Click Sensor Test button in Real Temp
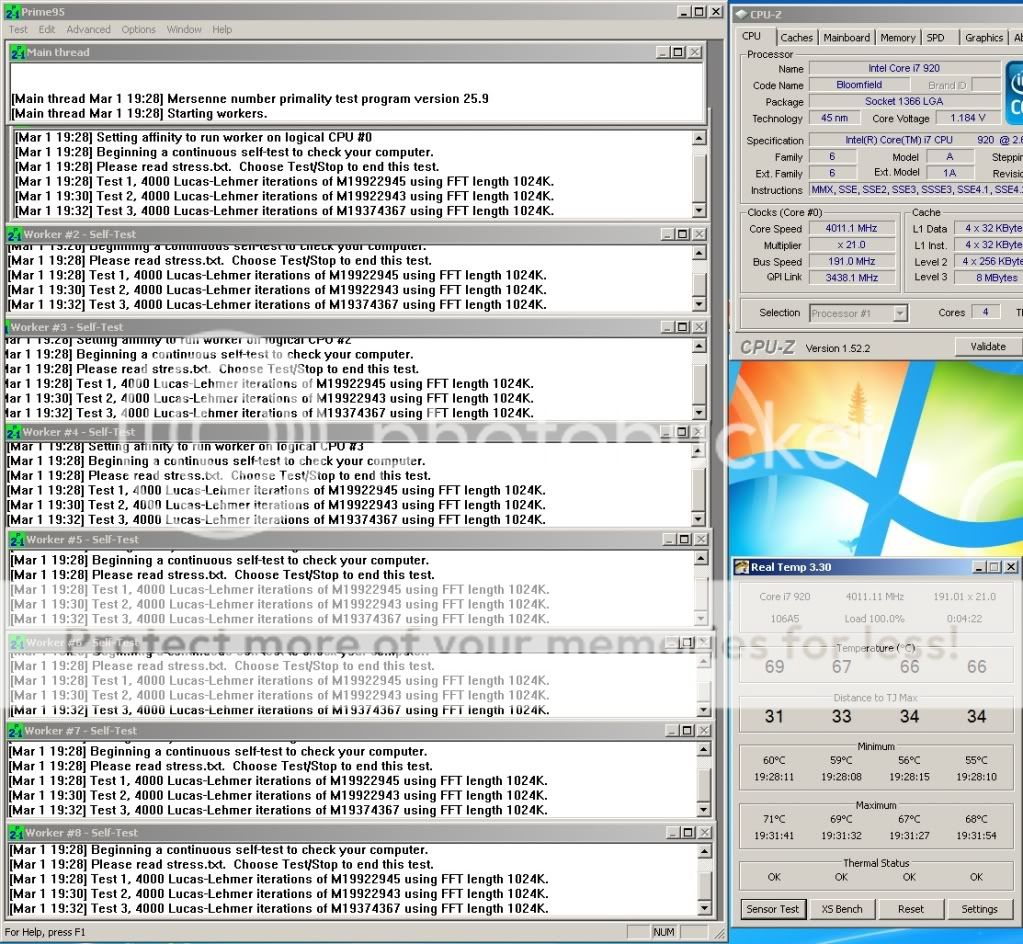The image size is (1023, 944). coord(773,909)
